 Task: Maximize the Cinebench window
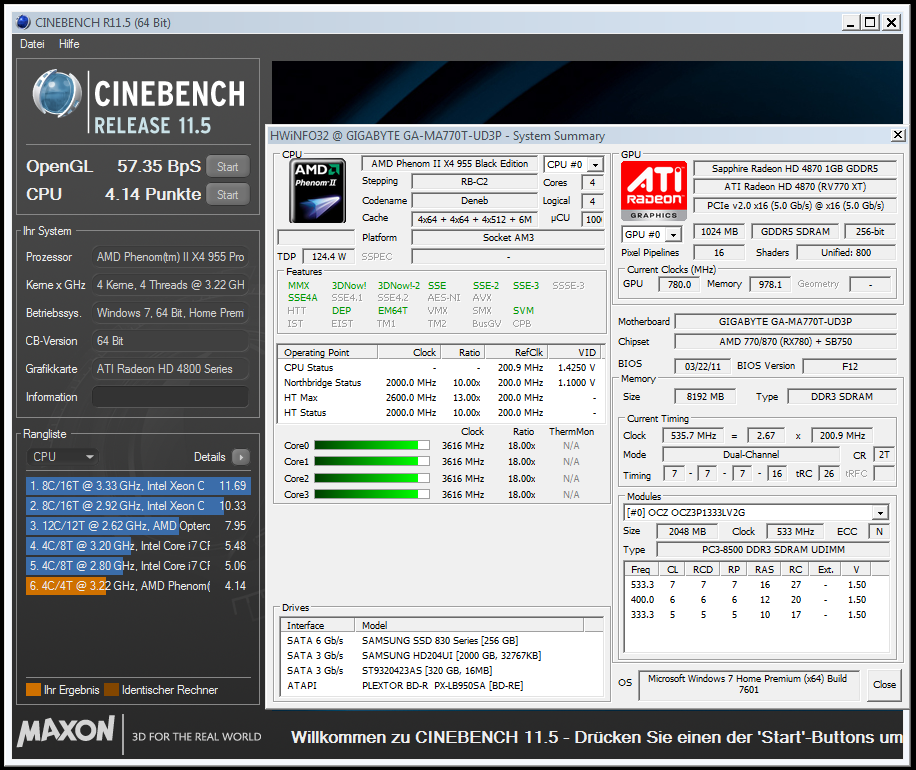coord(870,22)
